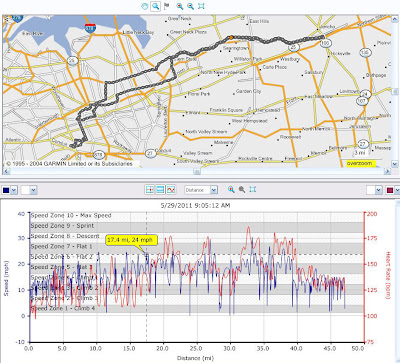Click the yellow overzoom label on map
400x363 pixels.
tap(361, 164)
